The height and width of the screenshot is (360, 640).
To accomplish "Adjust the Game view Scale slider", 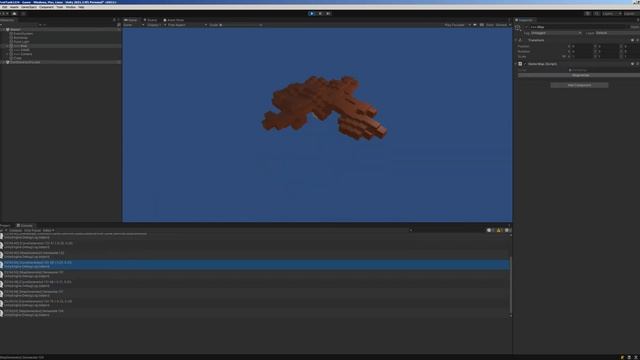I will click(x=241, y=25).
